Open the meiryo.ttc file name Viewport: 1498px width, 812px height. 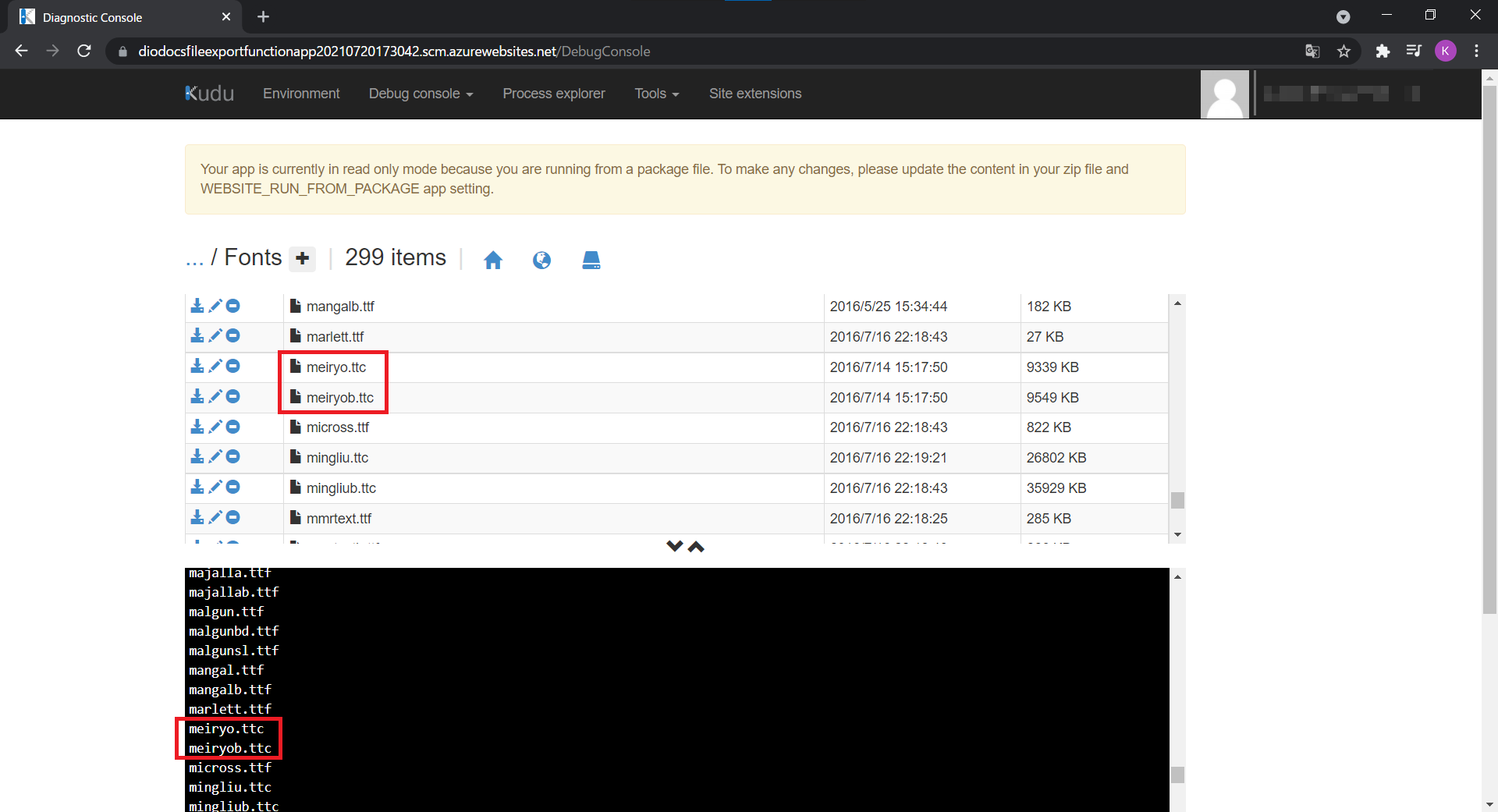(336, 367)
